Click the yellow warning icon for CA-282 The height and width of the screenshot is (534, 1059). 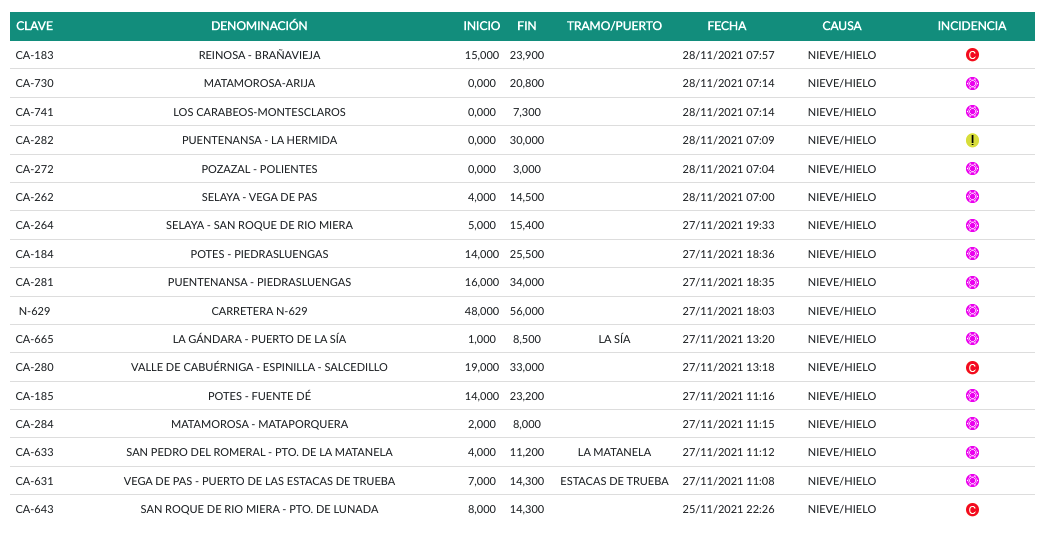coord(971,140)
